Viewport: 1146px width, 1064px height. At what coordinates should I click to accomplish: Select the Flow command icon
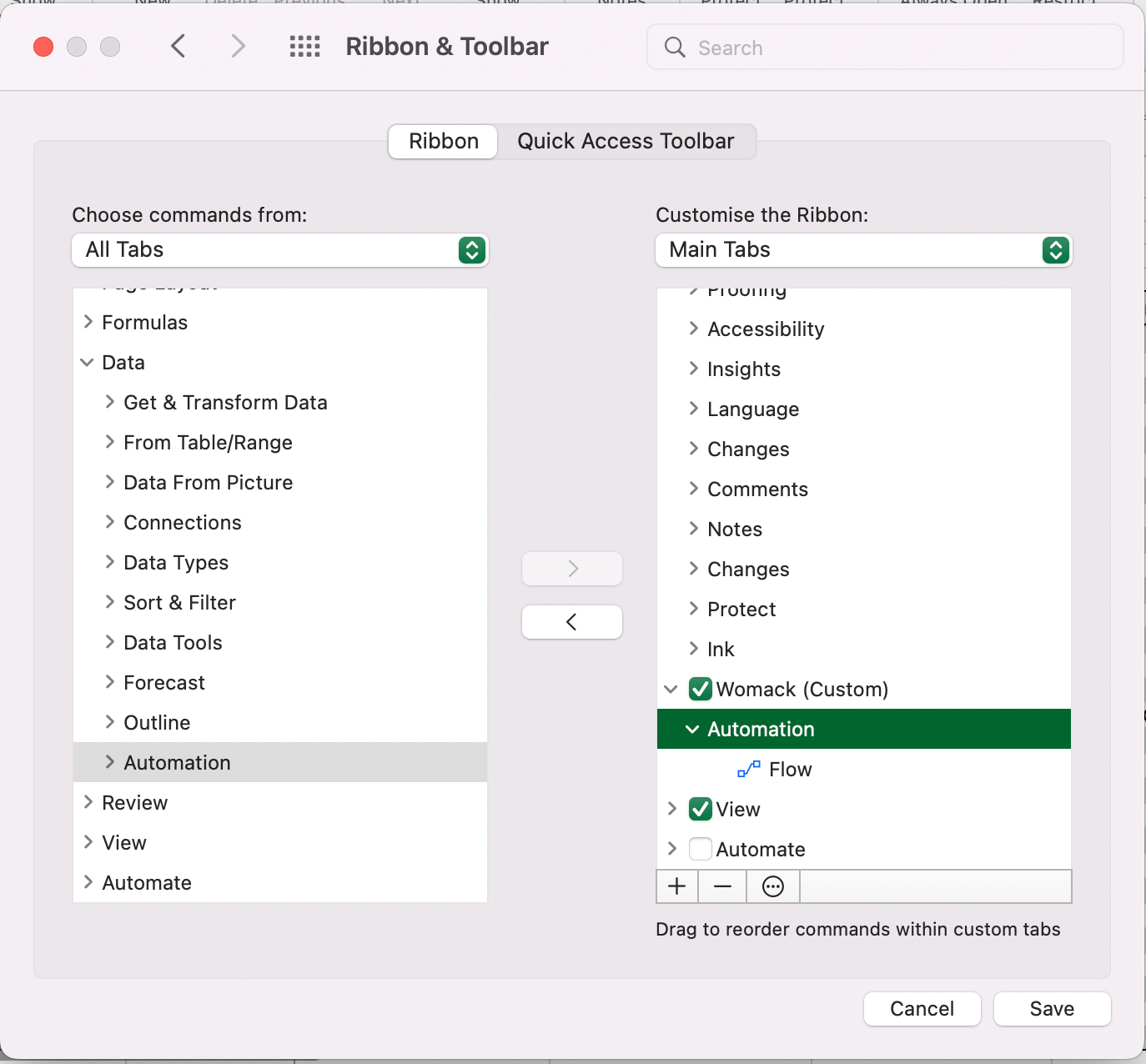click(x=749, y=769)
